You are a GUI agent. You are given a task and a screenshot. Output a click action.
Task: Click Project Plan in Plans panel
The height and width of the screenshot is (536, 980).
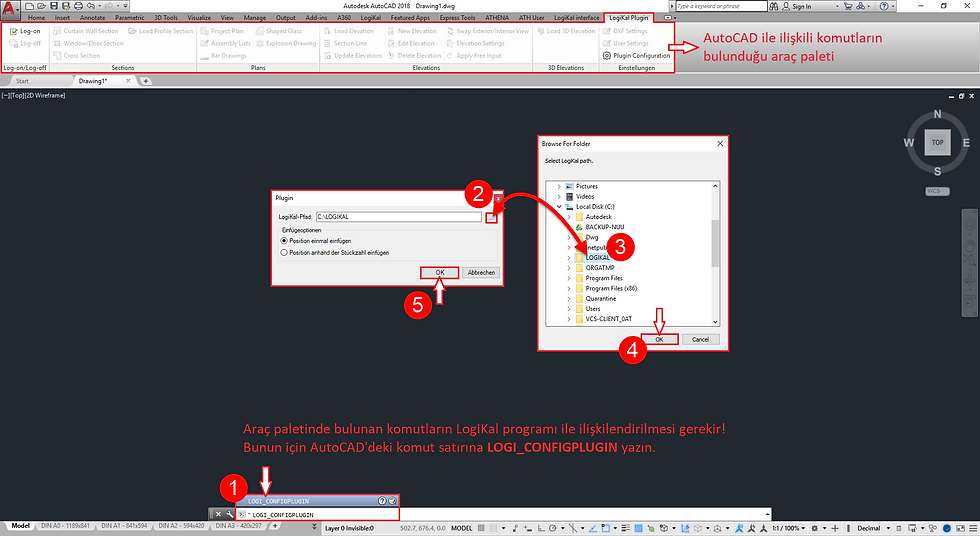pyautogui.click(x=222, y=31)
